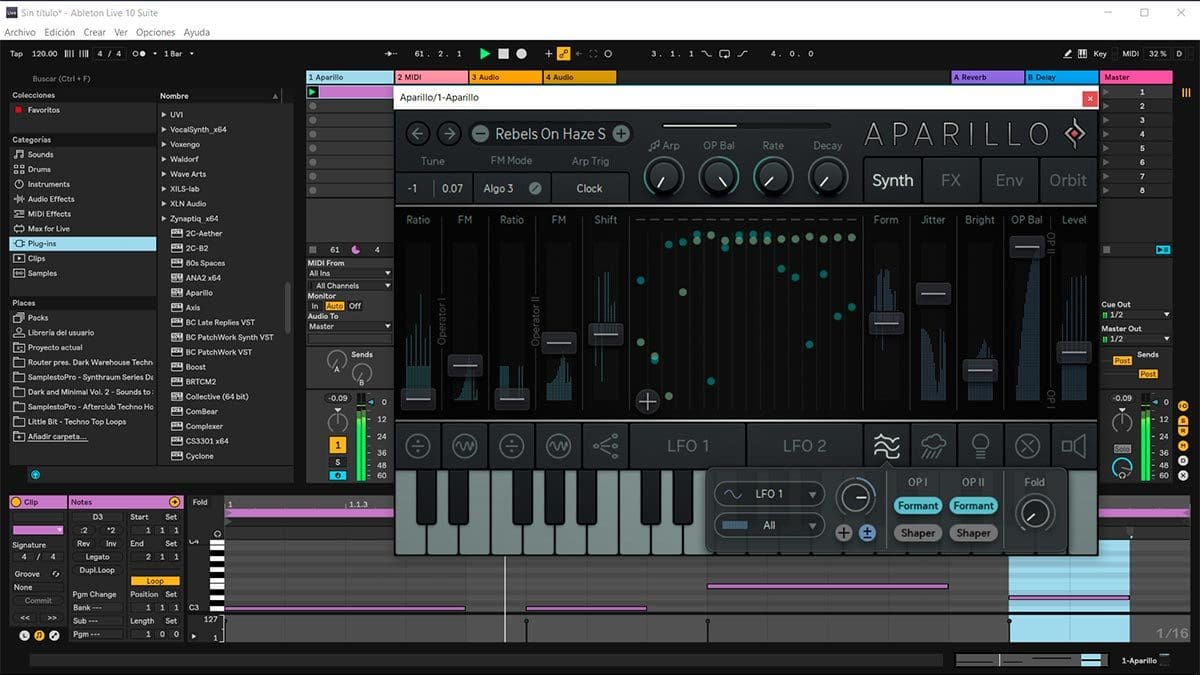
Task: Toggle the orange Loop switch
Action: 155,581
